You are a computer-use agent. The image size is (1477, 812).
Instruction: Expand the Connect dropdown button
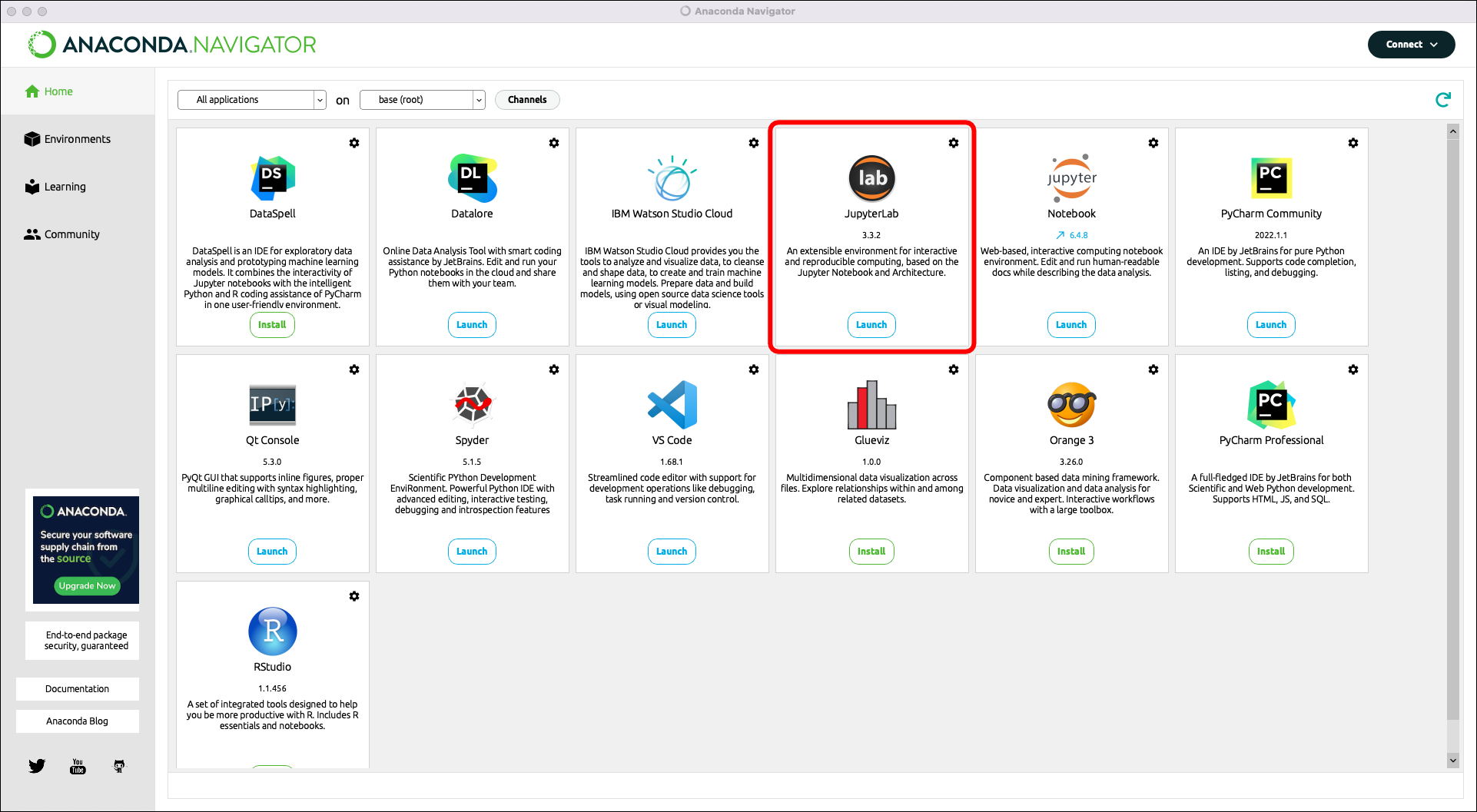tap(1411, 45)
